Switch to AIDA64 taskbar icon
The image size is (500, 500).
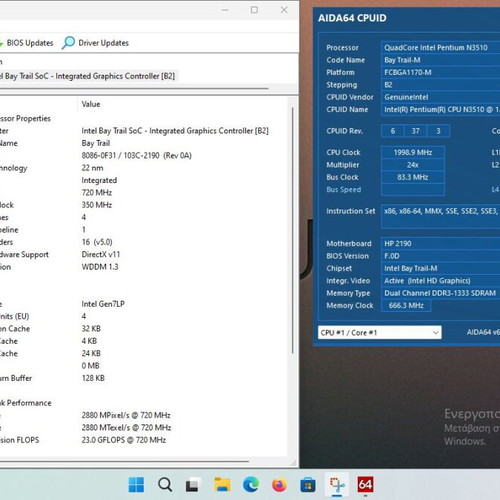(x=365, y=484)
